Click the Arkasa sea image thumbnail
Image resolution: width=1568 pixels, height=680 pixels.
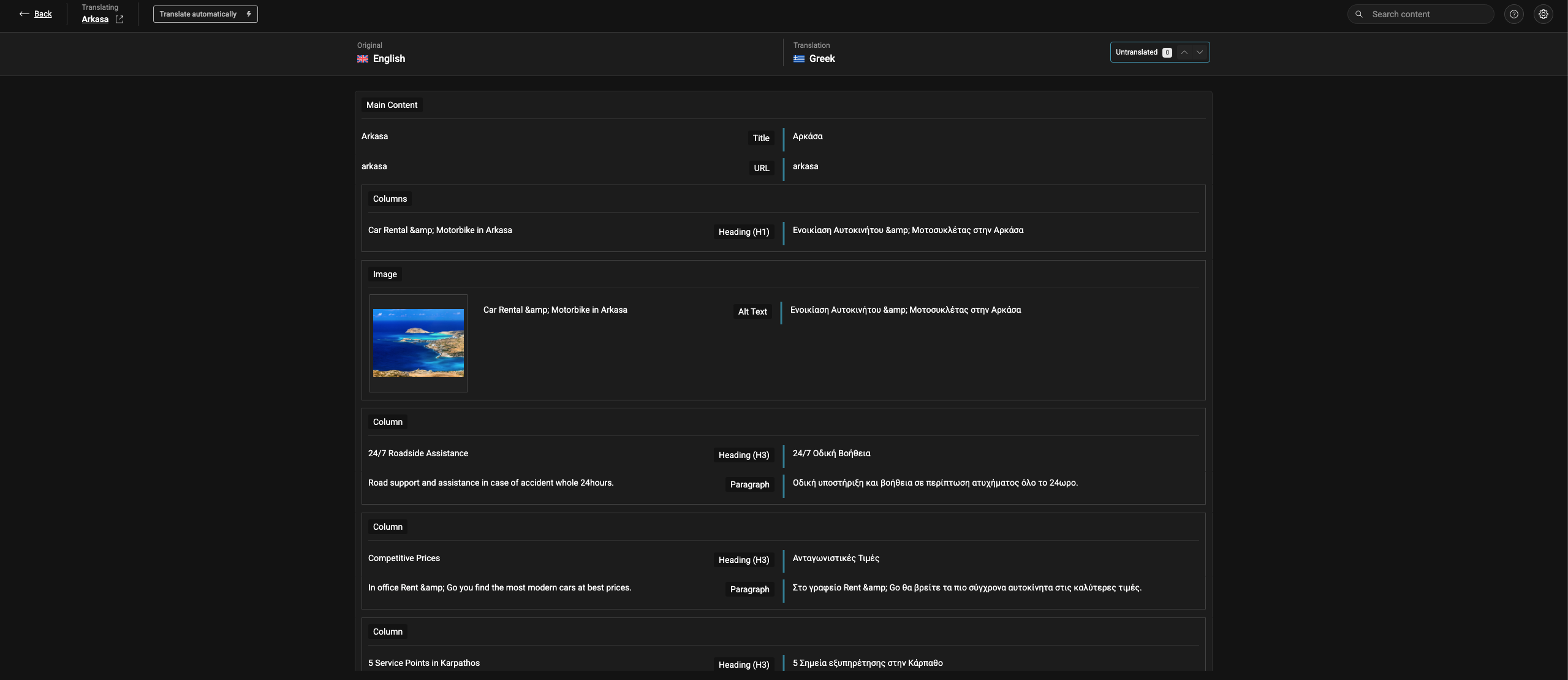(x=419, y=343)
